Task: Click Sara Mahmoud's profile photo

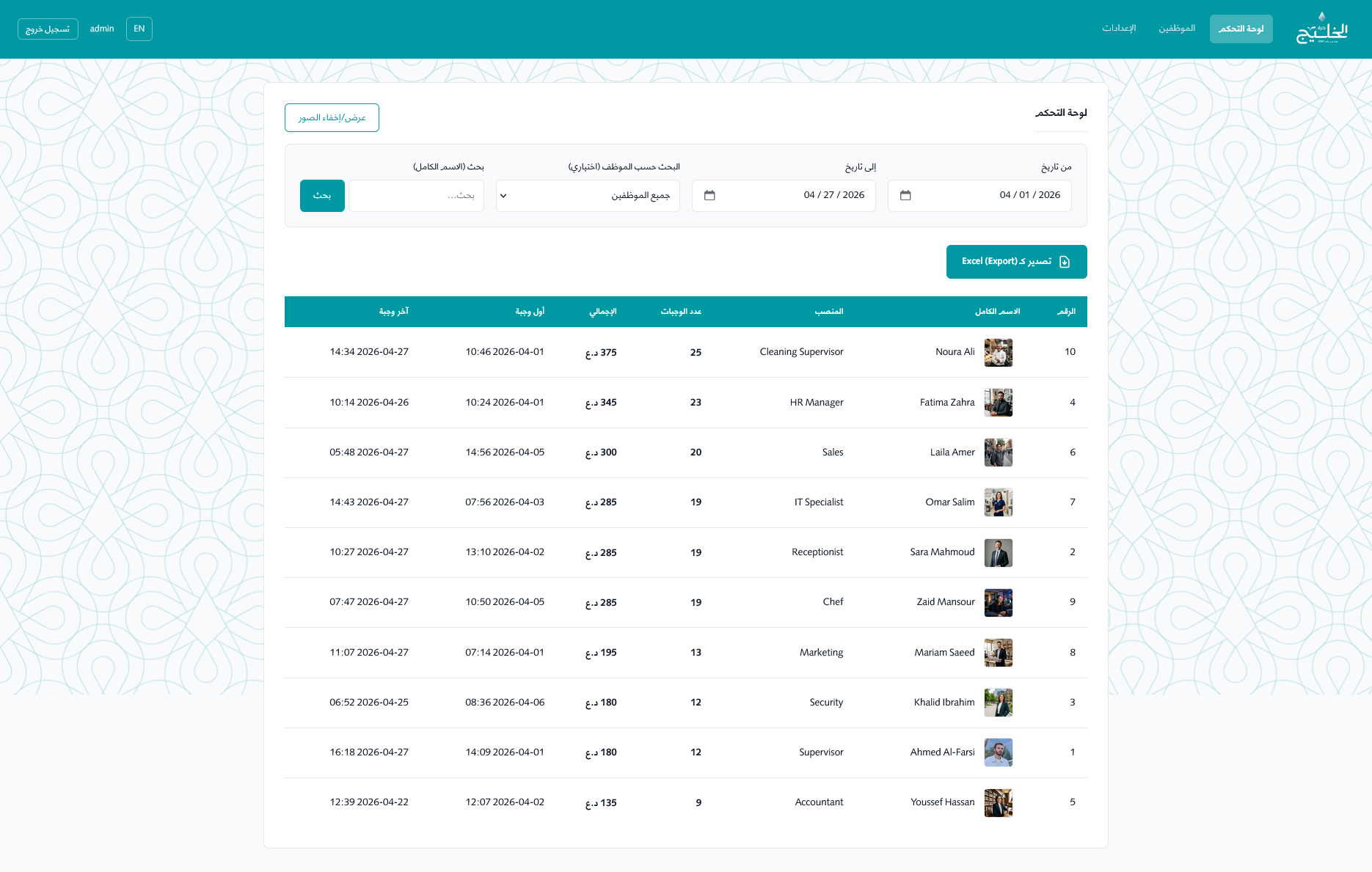Action: 998,553
